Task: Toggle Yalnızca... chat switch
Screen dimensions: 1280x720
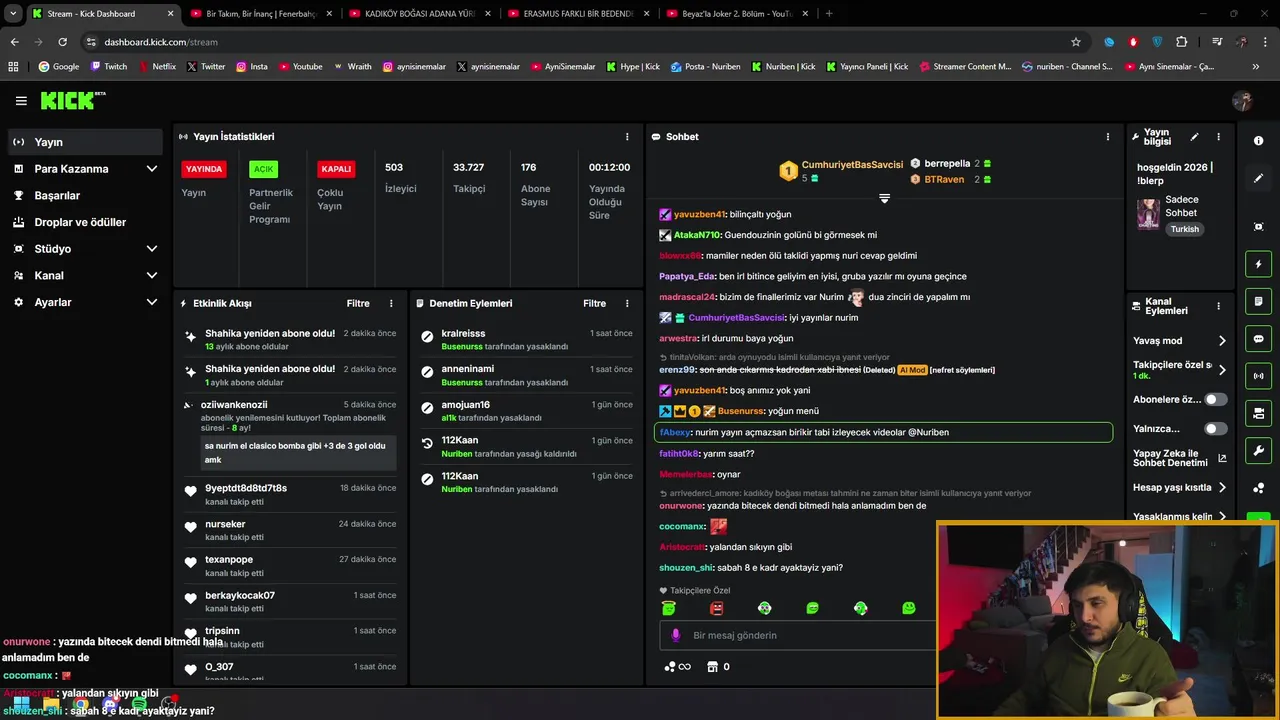Action: click(1215, 429)
